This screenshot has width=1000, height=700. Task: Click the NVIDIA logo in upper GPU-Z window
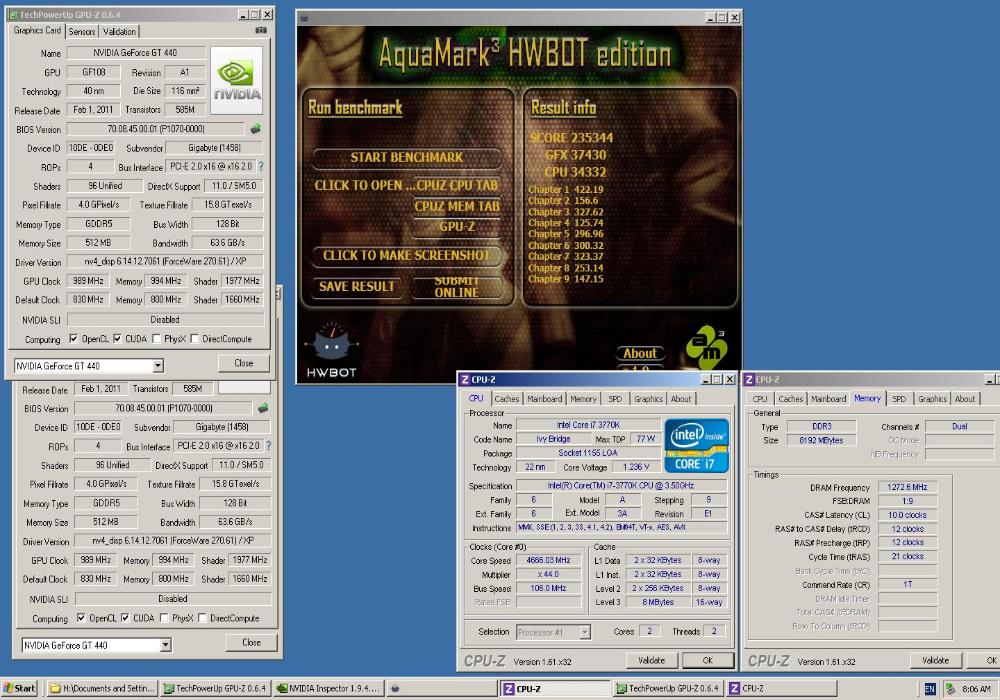point(237,80)
